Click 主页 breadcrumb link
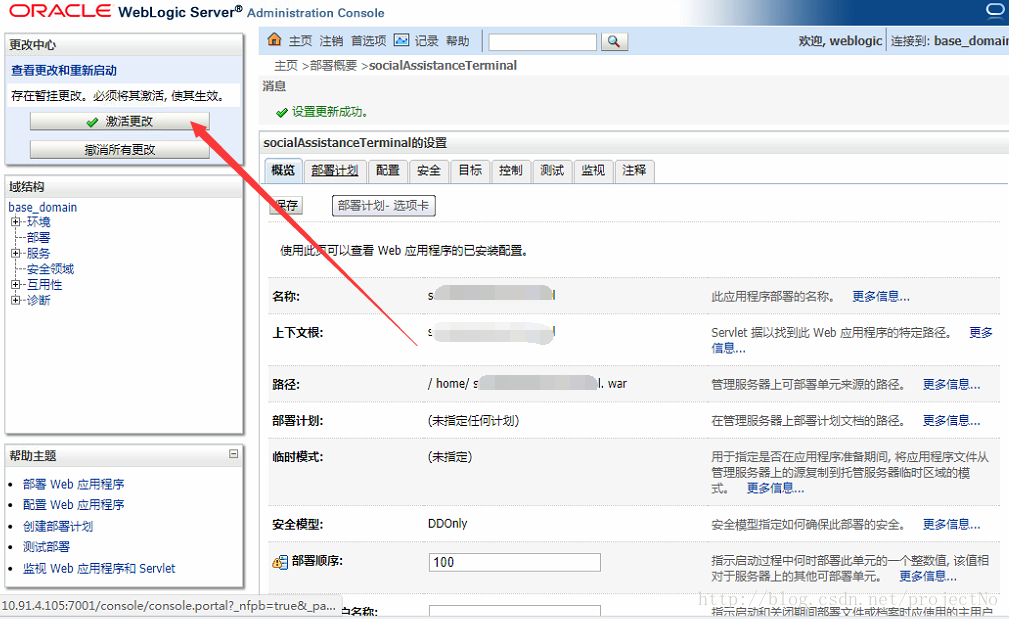Image resolution: width=1009 pixels, height=619 pixels. [286, 66]
